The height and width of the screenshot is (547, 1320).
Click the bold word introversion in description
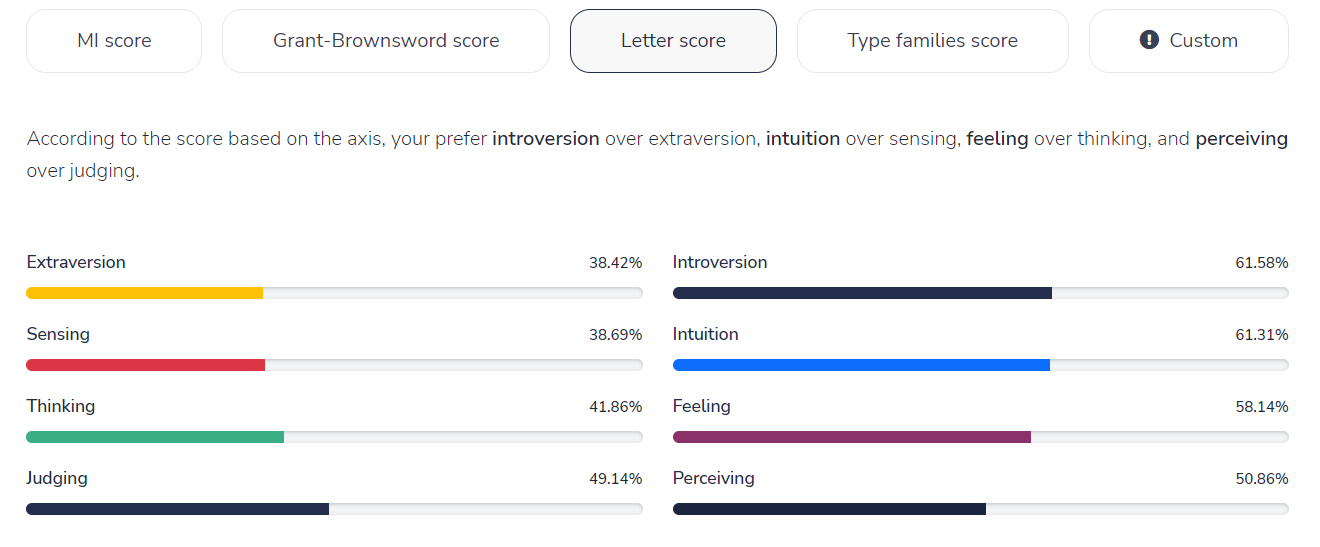tap(545, 139)
